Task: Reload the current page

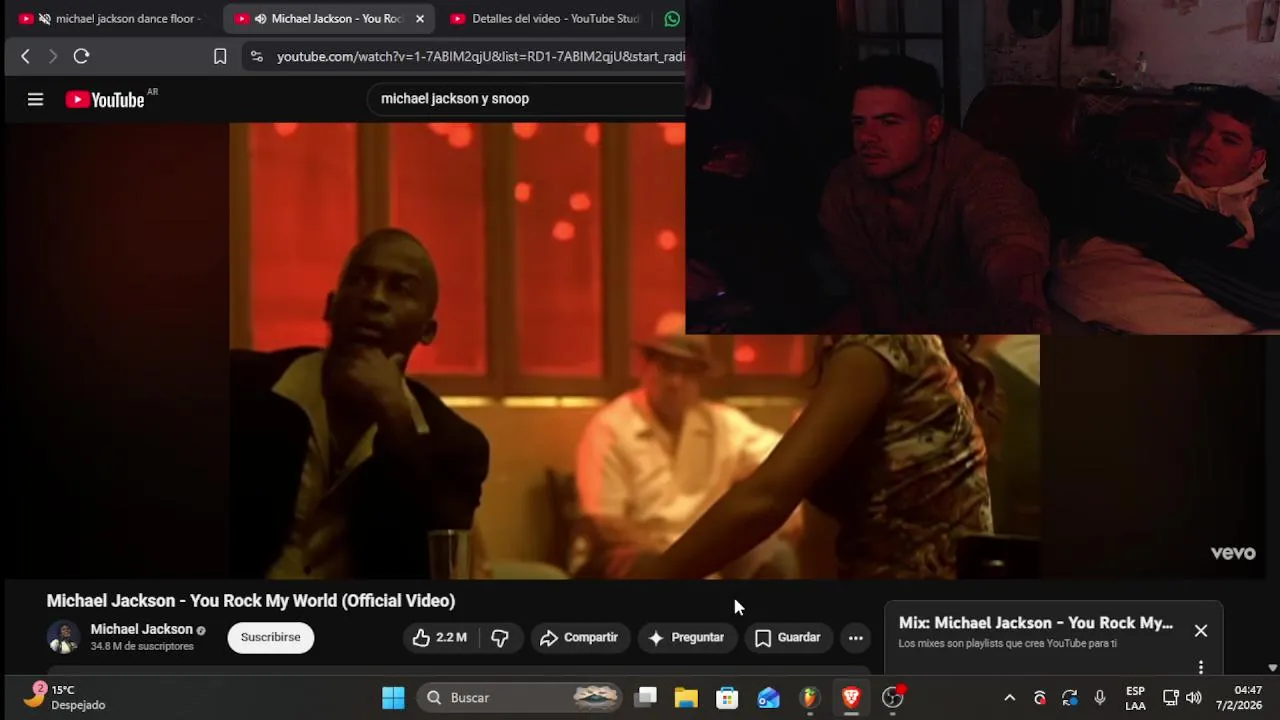Action: click(x=82, y=57)
